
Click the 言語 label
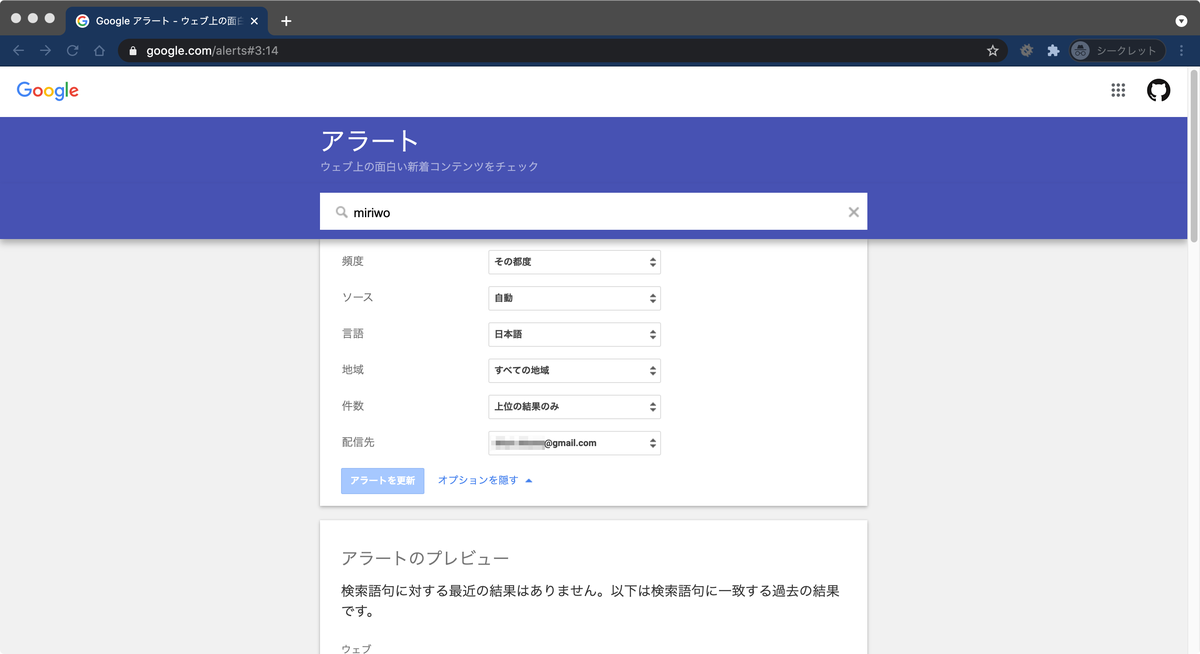tap(352, 333)
